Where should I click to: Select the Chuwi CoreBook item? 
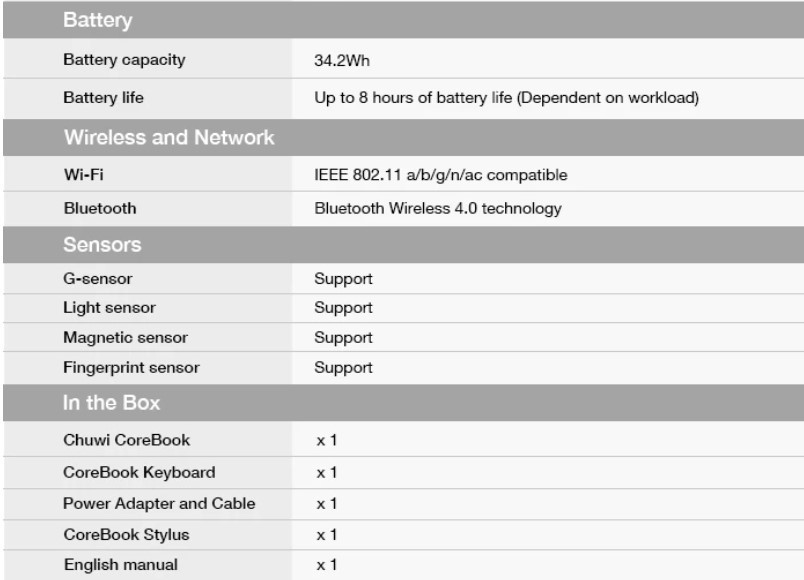127,440
